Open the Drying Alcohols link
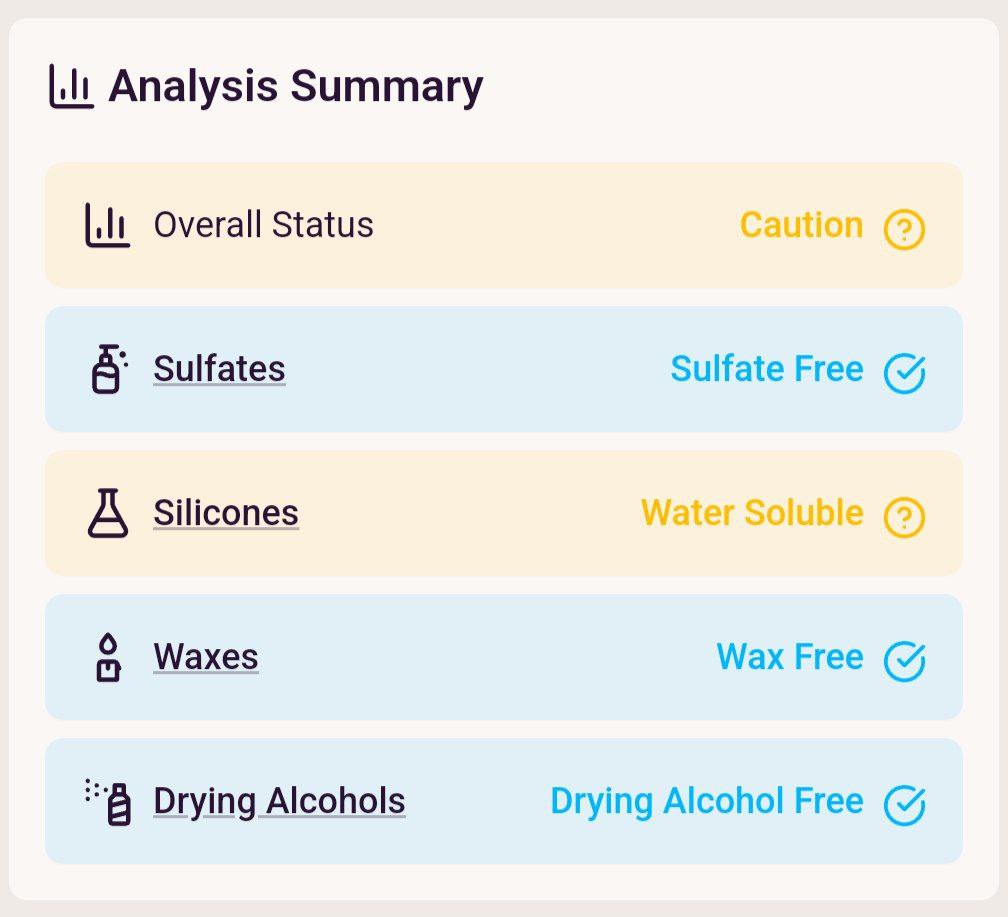Viewport: 1008px width, 917px height. point(280,802)
